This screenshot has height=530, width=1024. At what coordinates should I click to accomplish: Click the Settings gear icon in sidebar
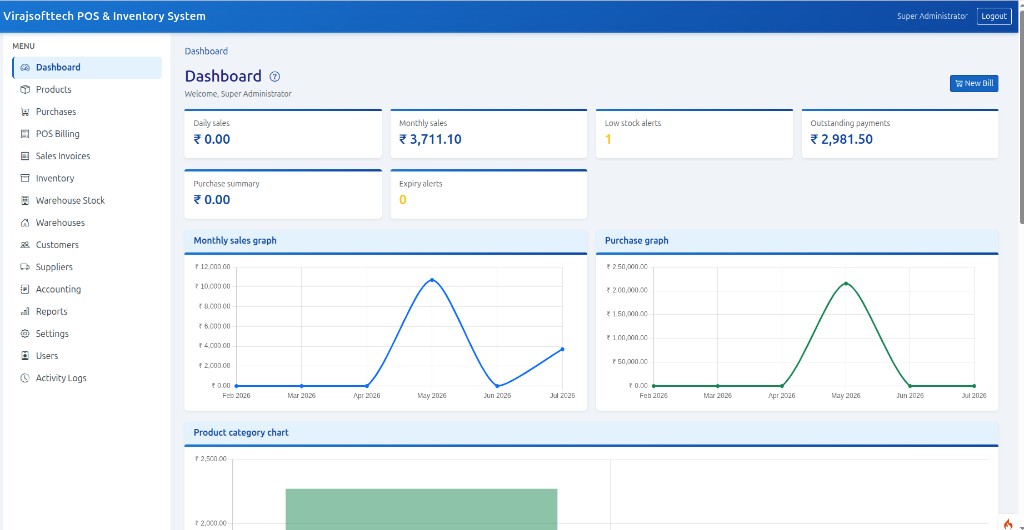point(25,334)
